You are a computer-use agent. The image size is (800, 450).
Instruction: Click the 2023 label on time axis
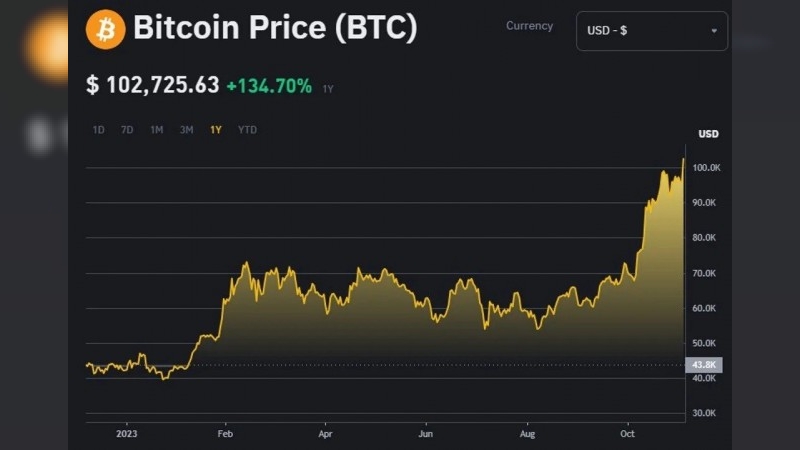pyautogui.click(x=127, y=435)
